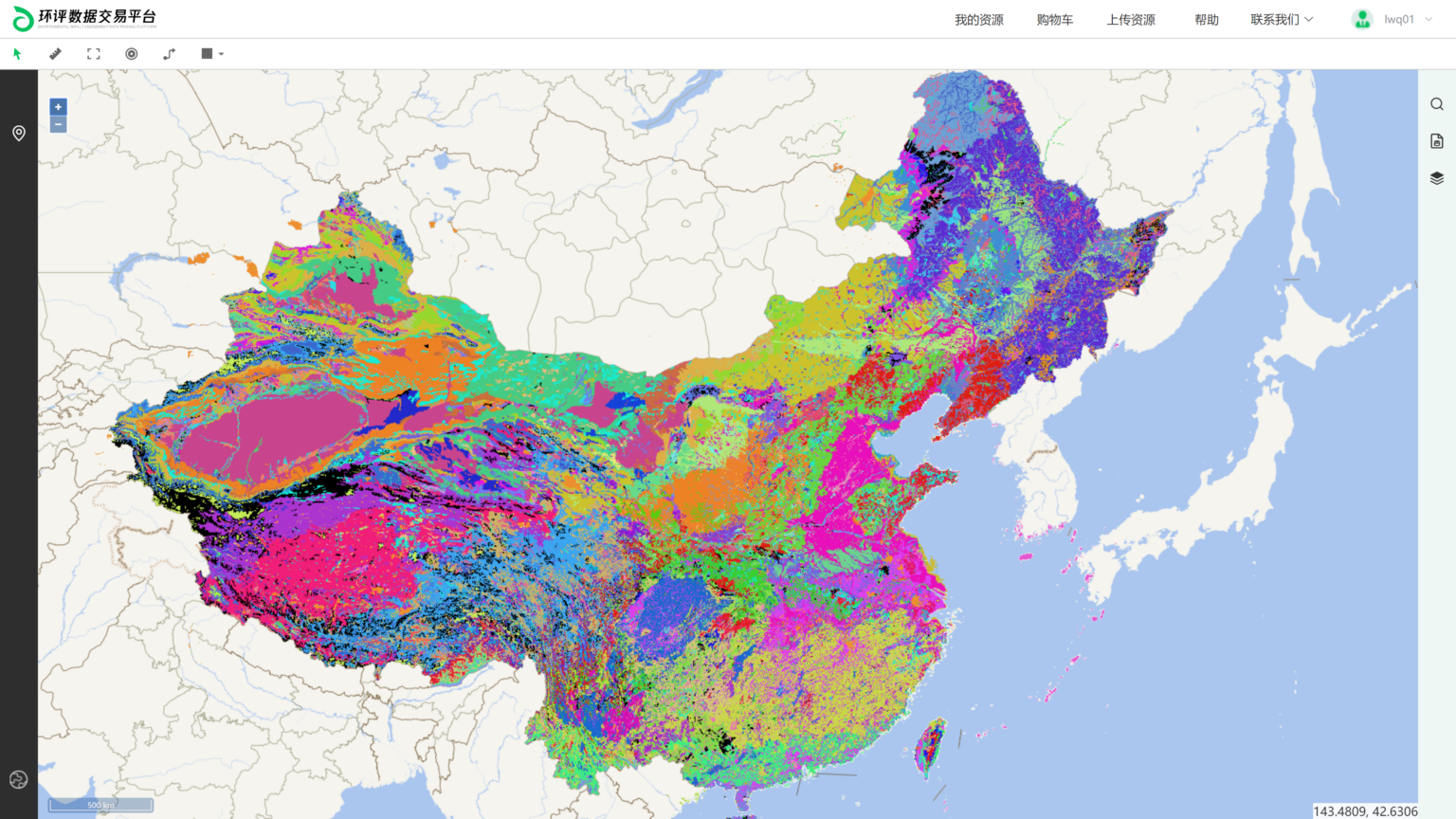
Task: Expand the square shape tool dropdown arrow
Action: (221, 54)
